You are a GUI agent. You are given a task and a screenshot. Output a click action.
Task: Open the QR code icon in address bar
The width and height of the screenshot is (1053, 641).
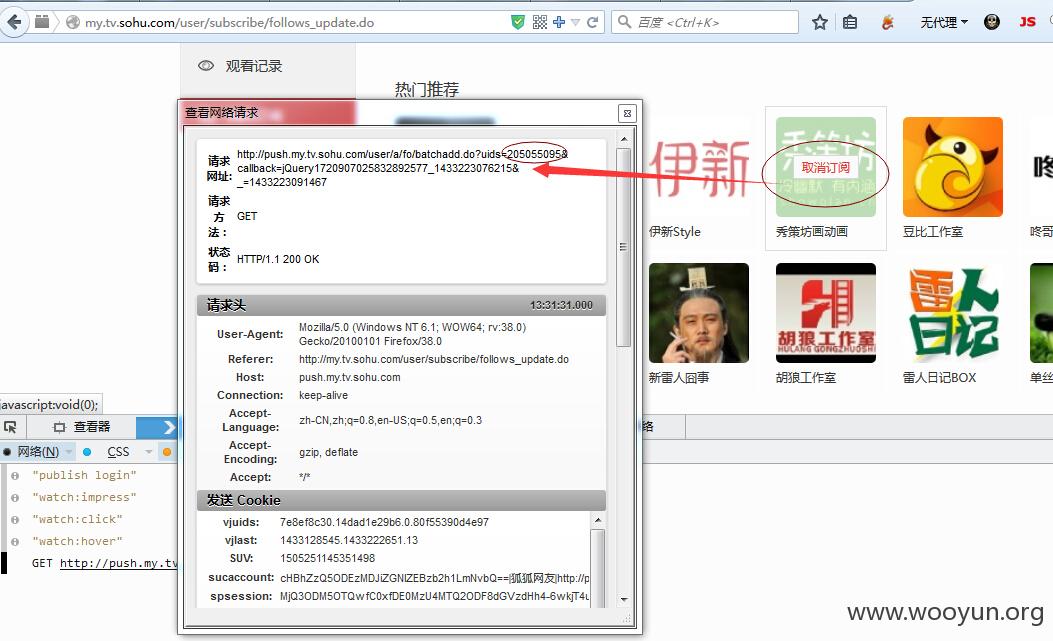[x=540, y=22]
